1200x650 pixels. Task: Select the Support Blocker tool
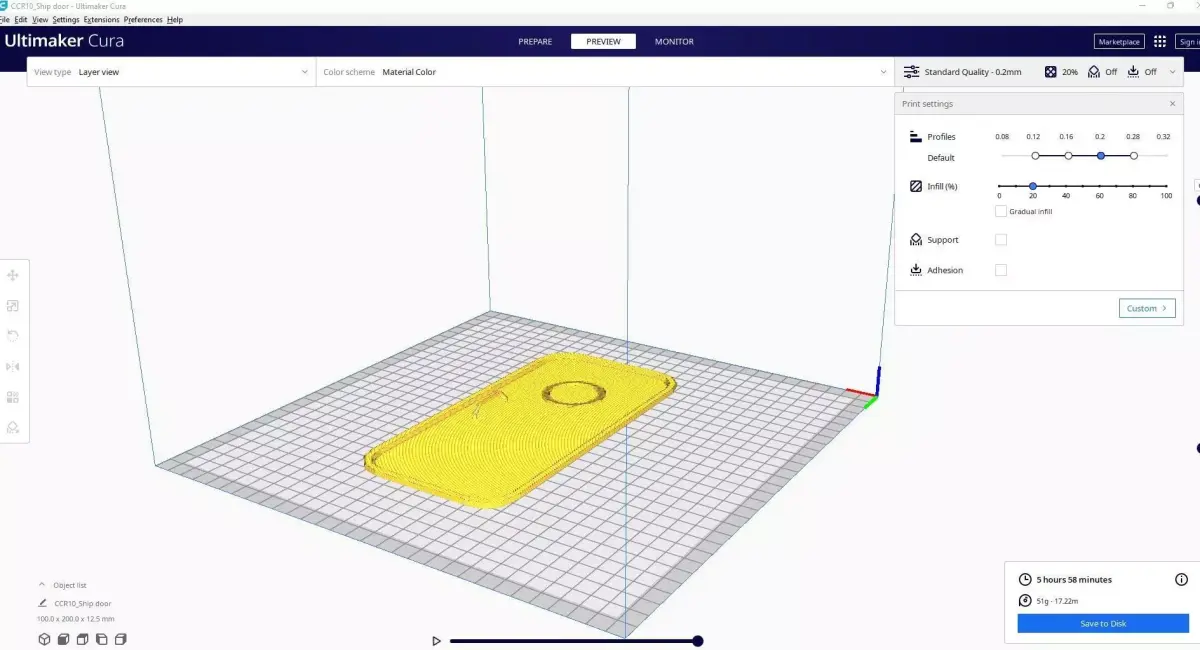coord(14,427)
